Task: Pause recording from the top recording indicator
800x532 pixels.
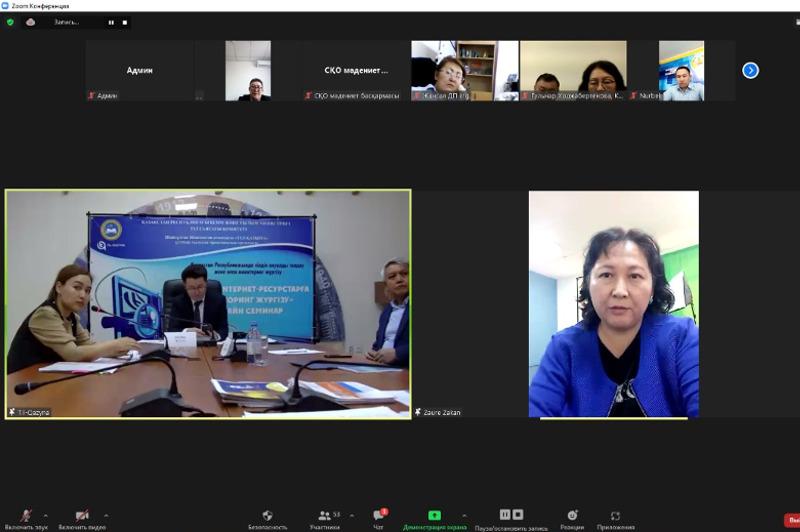Action: pos(111,22)
